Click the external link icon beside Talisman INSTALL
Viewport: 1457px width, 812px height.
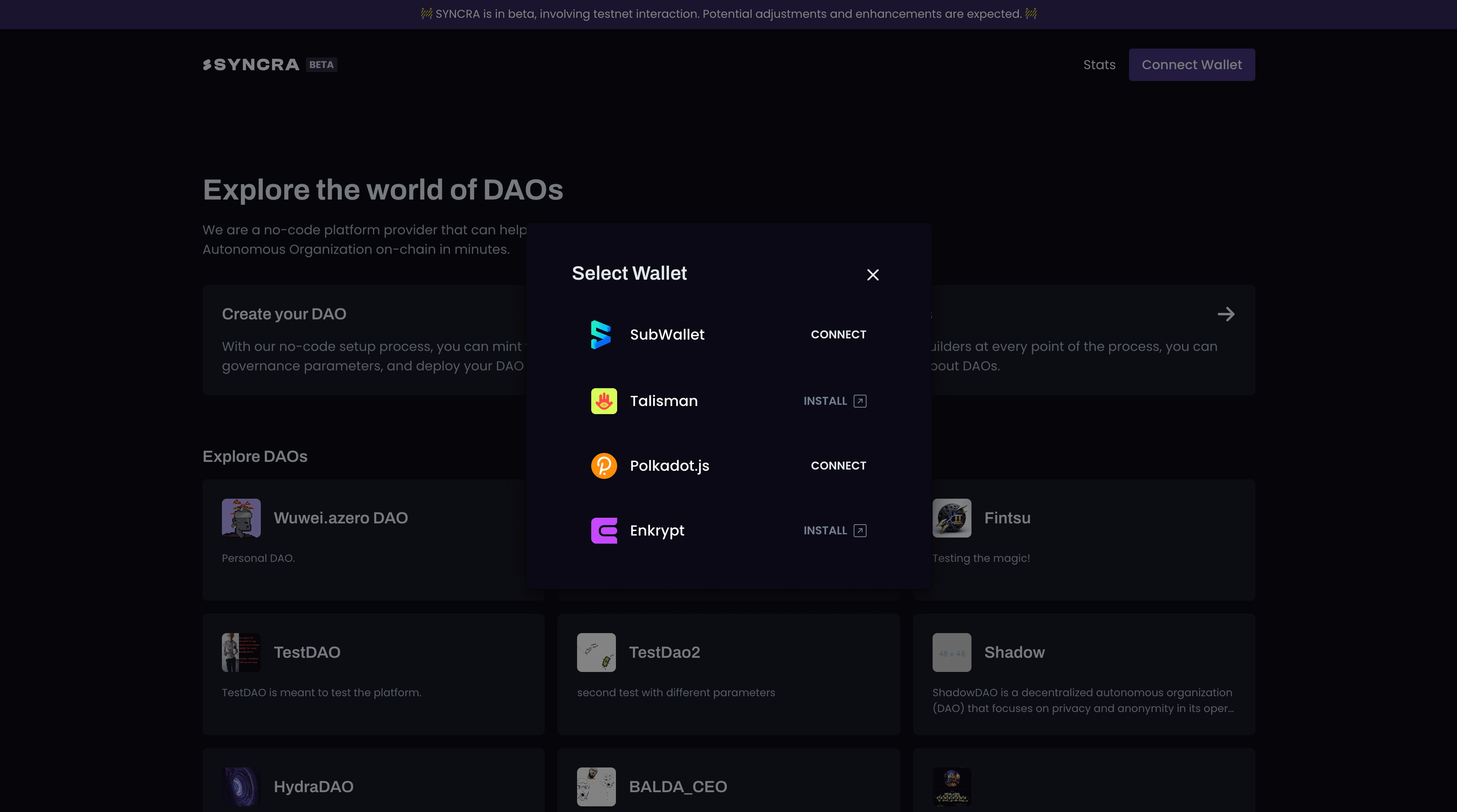click(x=860, y=401)
